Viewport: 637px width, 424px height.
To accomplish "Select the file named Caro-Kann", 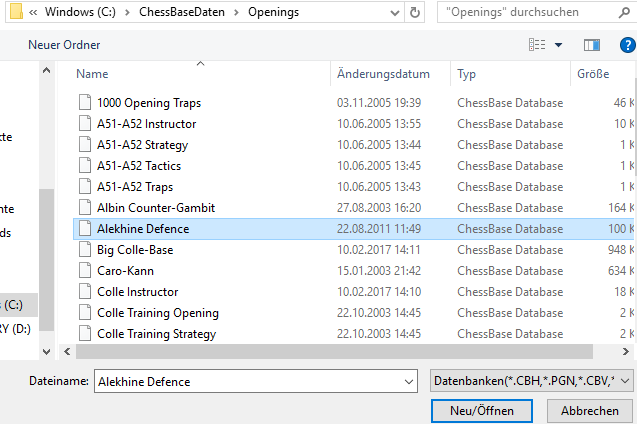I will point(126,271).
